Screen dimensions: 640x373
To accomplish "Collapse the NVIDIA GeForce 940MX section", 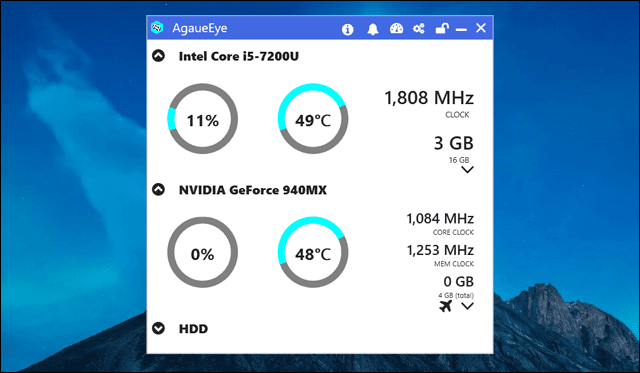I will [158, 189].
